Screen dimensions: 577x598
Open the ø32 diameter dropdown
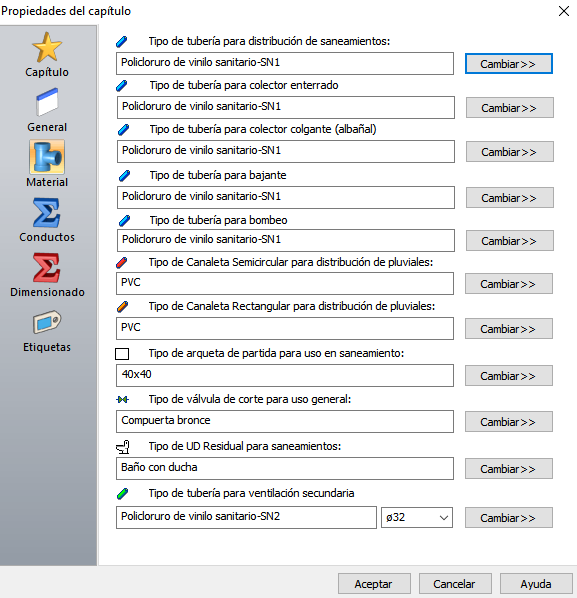click(x=417, y=518)
